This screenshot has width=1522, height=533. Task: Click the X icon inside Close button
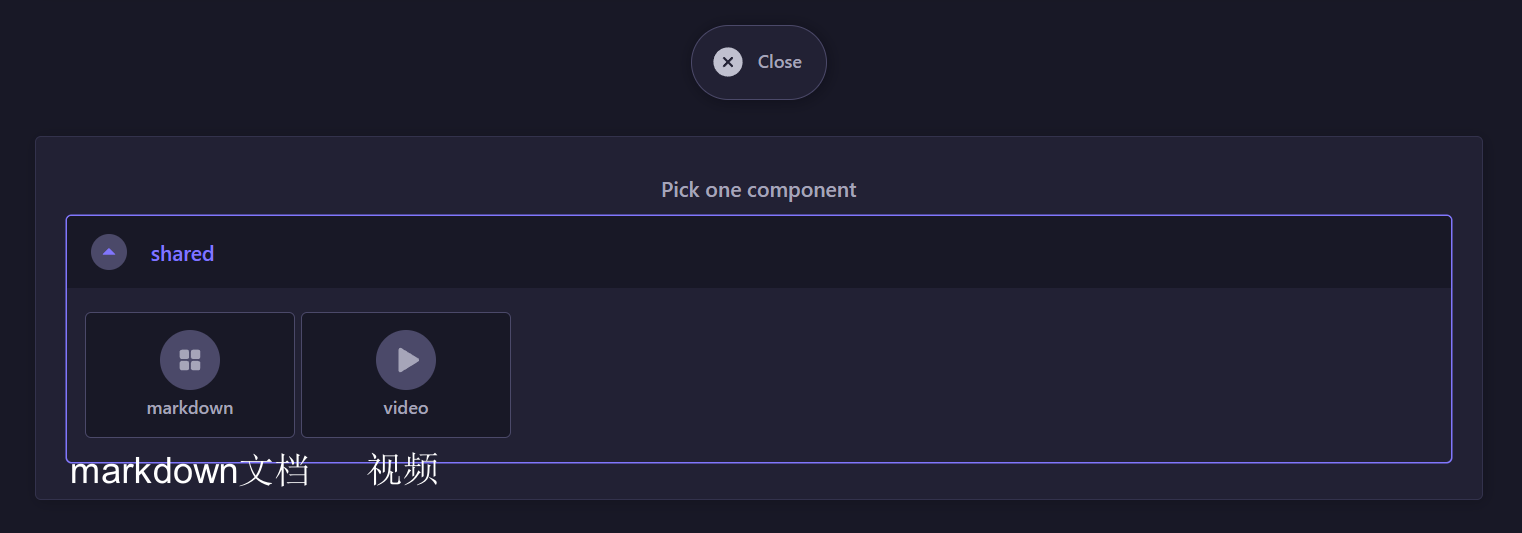point(728,62)
